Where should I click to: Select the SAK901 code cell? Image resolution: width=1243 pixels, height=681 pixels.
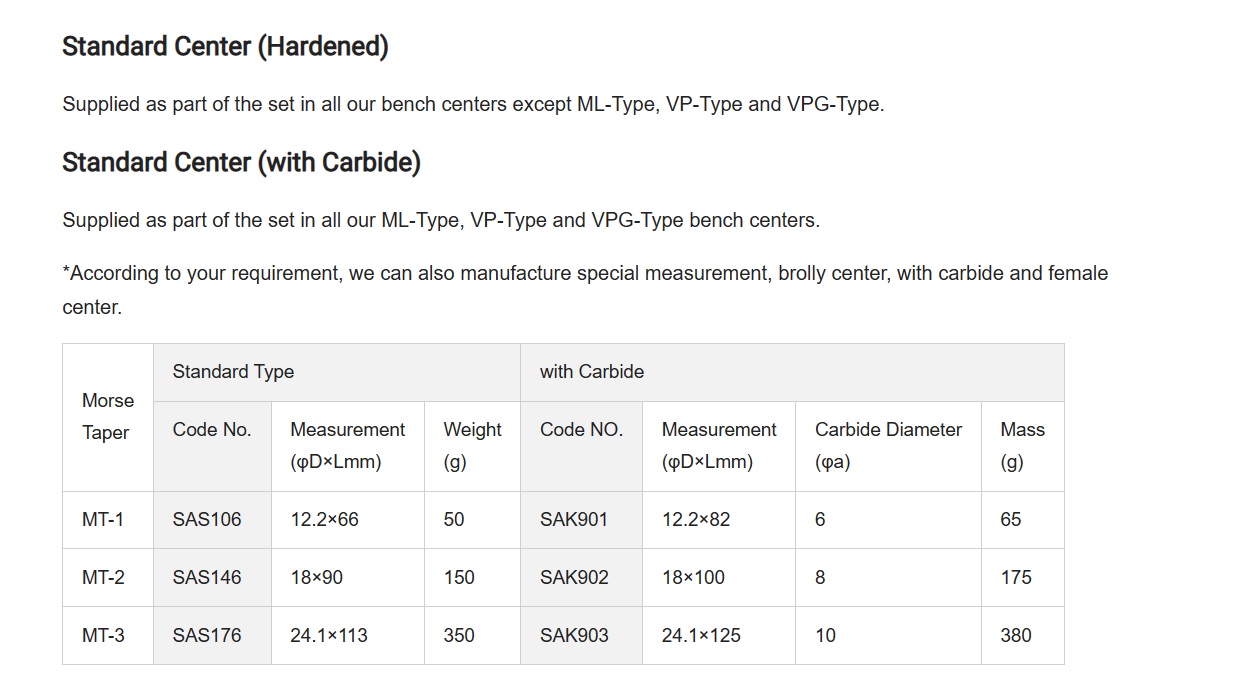[x=581, y=520]
